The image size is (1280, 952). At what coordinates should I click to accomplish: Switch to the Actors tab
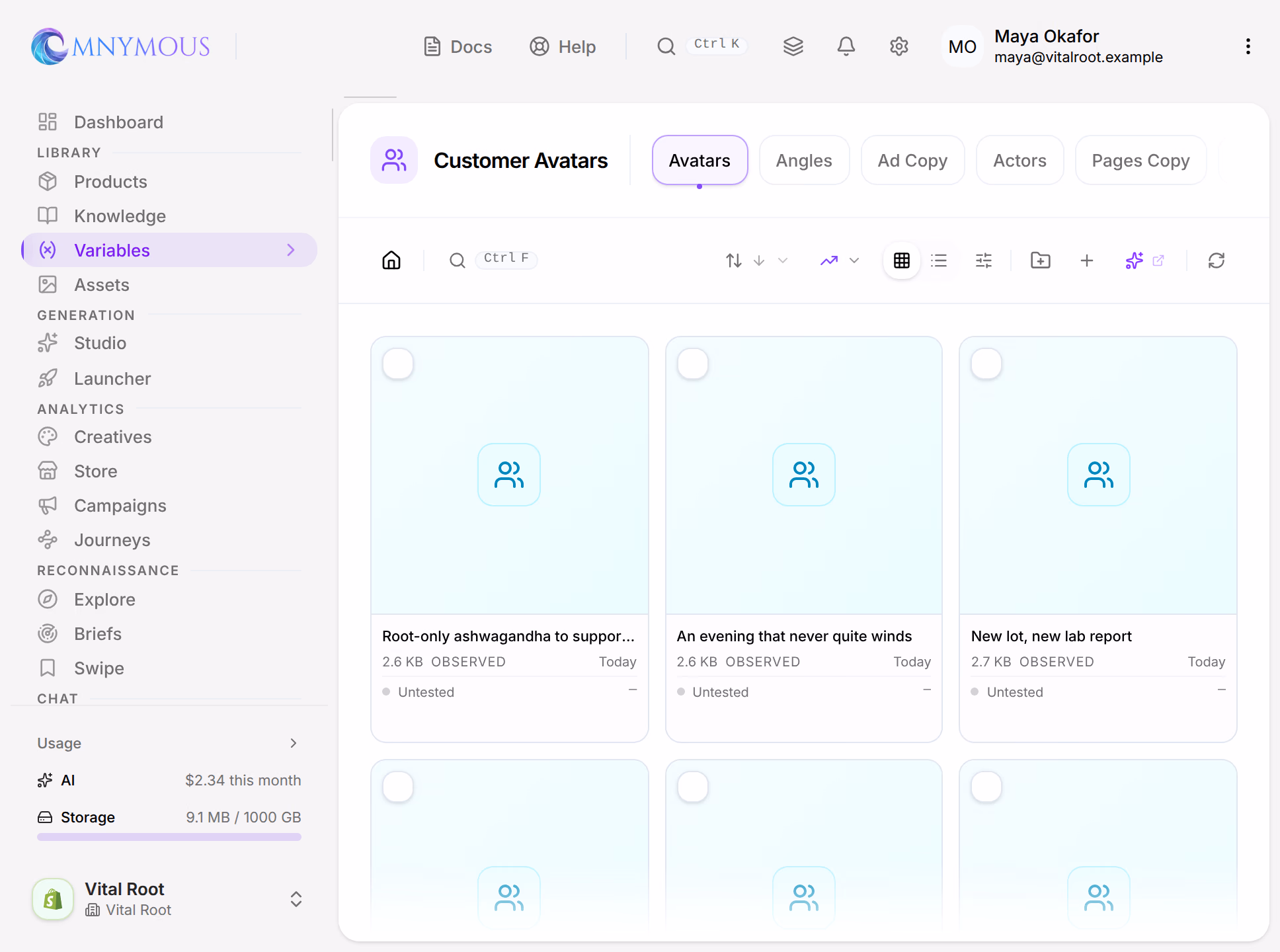click(x=1020, y=161)
